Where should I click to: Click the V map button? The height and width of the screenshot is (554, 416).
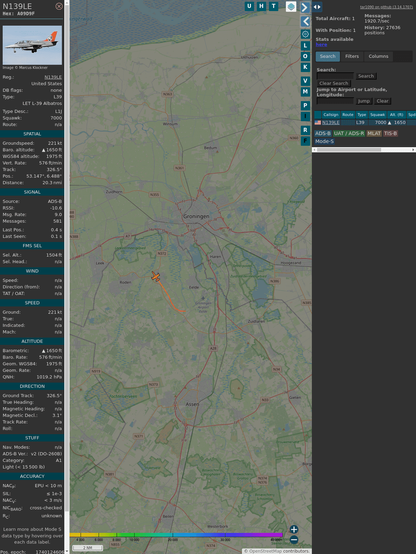(x=305, y=81)
